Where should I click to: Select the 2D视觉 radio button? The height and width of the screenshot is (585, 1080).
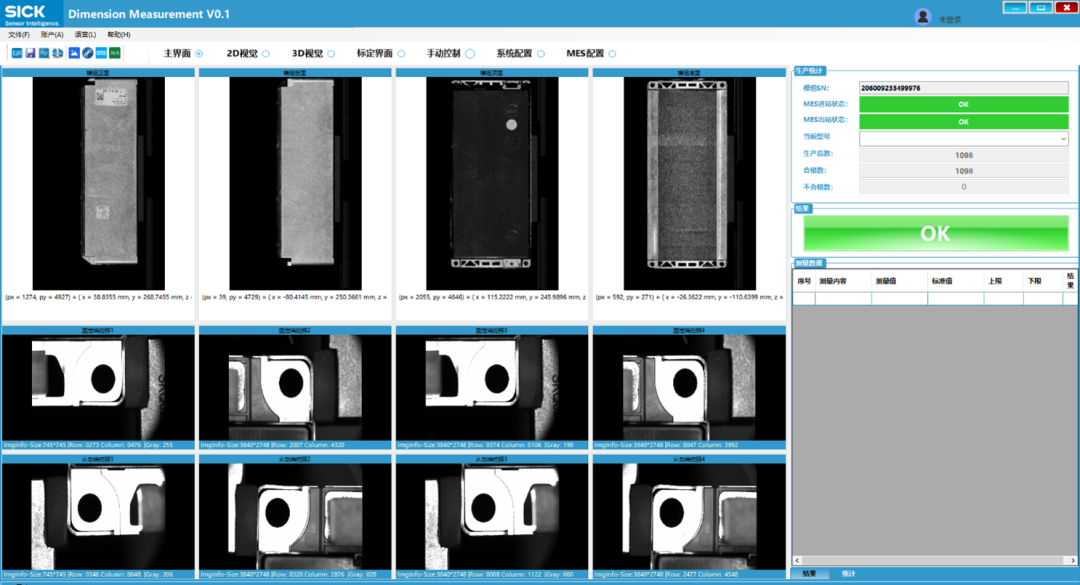click(266, 54)
